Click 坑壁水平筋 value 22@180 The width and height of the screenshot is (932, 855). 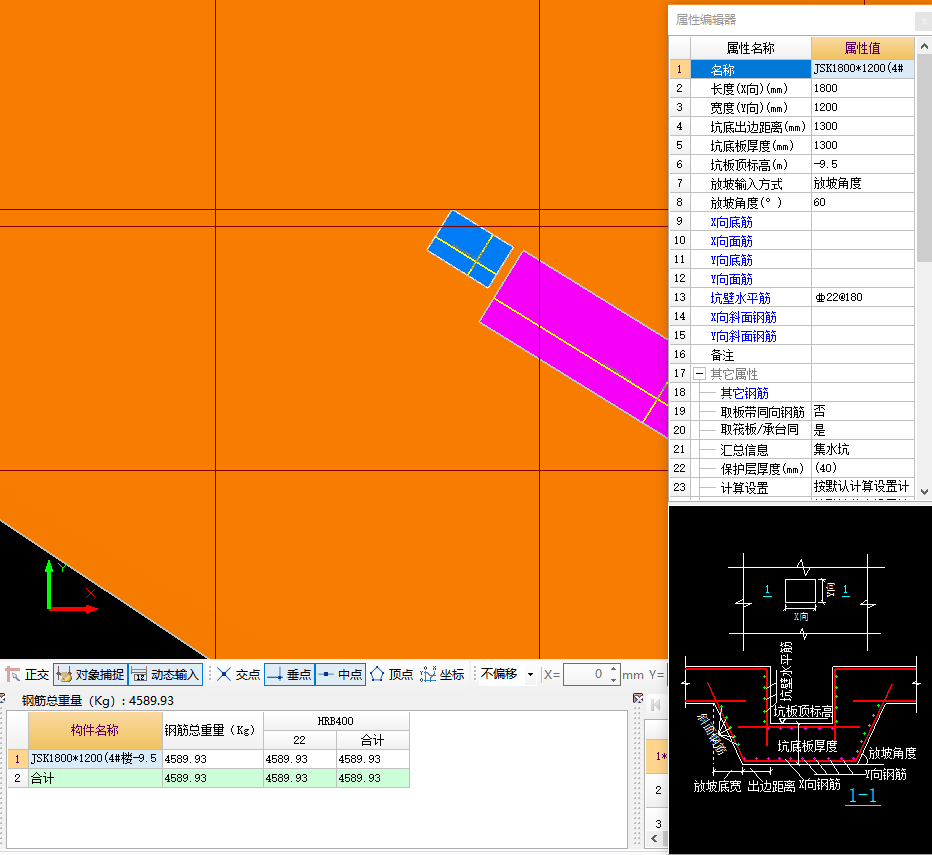pyautogui.click(x=862, y=297)
